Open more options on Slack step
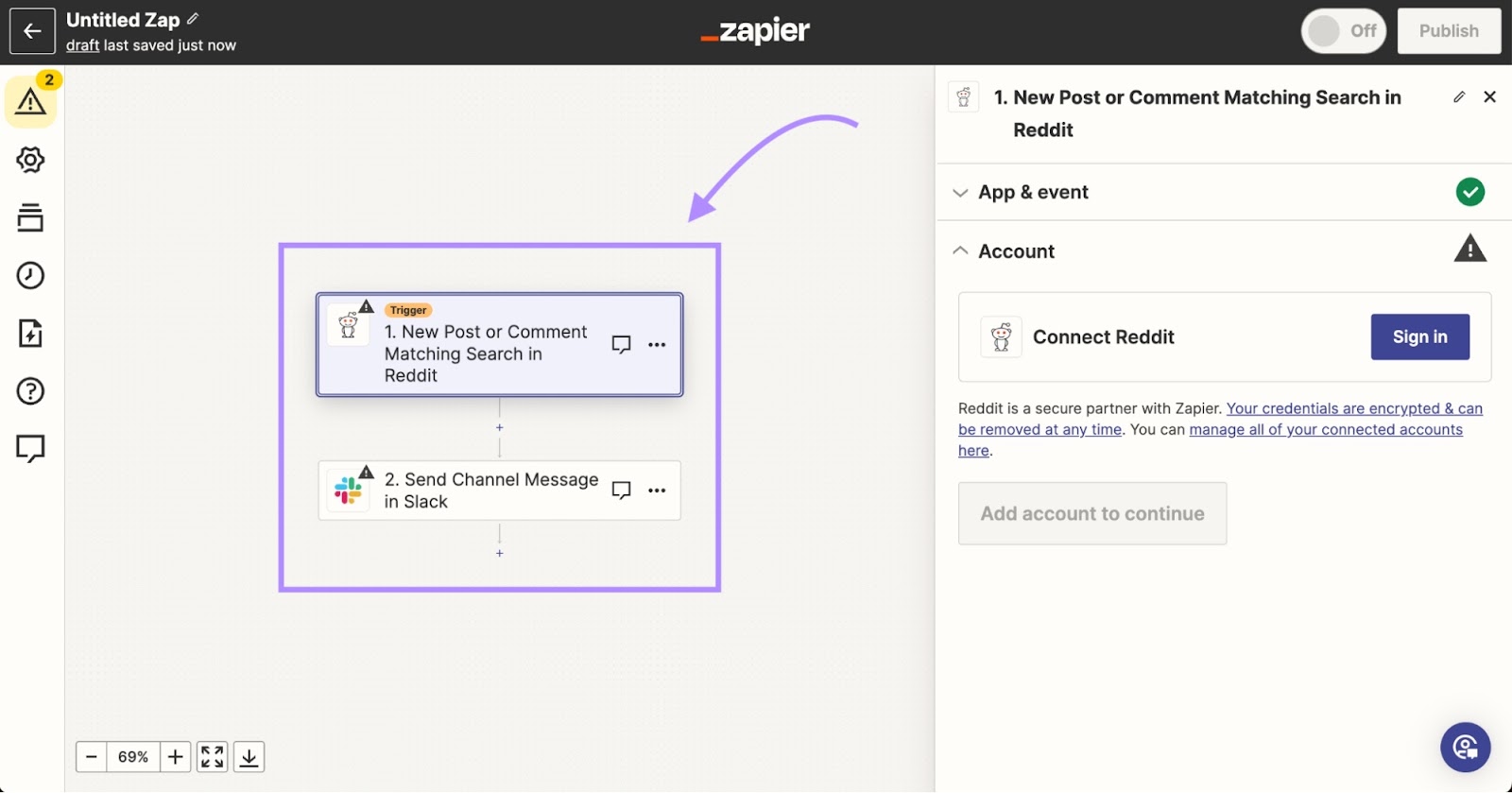Viewport: 1512px width, 793px height. (x=657, y=491)
